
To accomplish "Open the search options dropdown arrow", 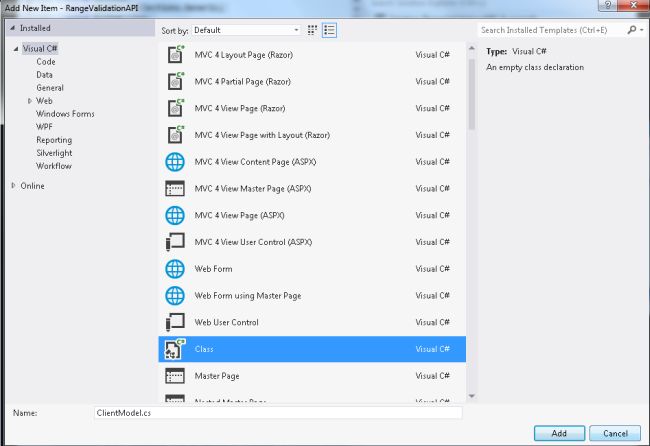I will pyautogui.click(x=642, y=30).
